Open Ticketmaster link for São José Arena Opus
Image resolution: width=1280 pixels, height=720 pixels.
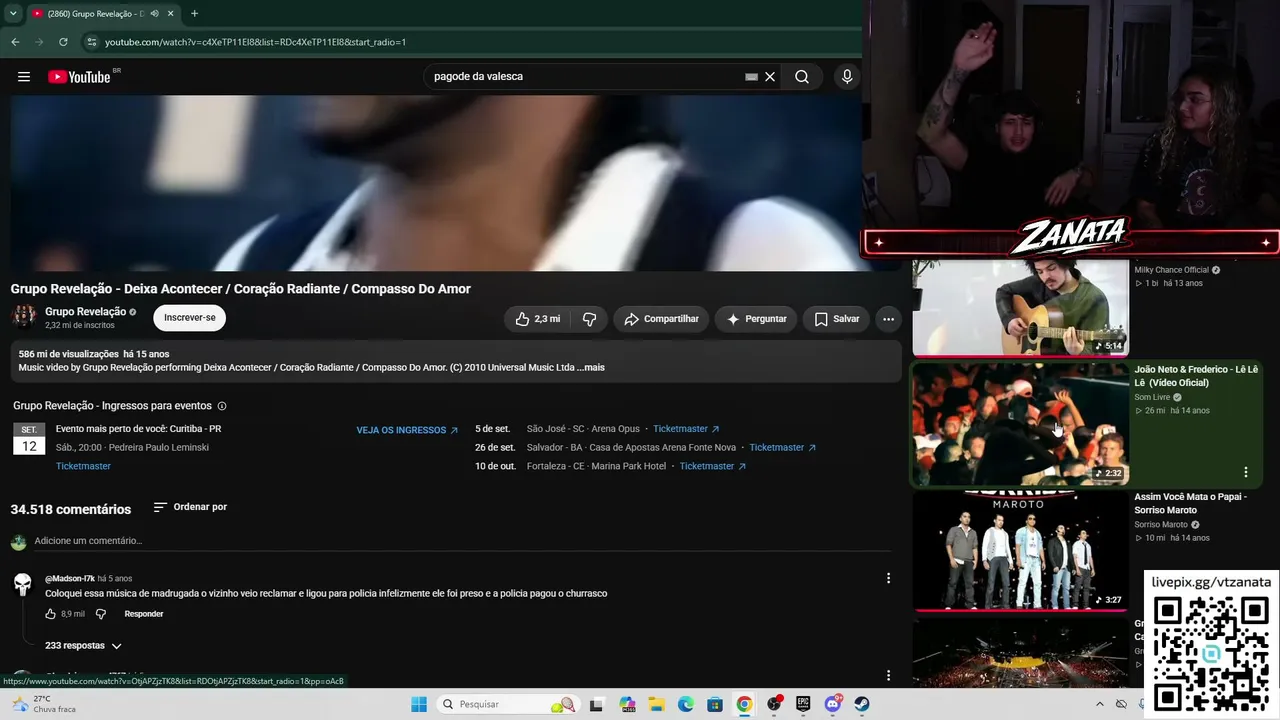686,429
